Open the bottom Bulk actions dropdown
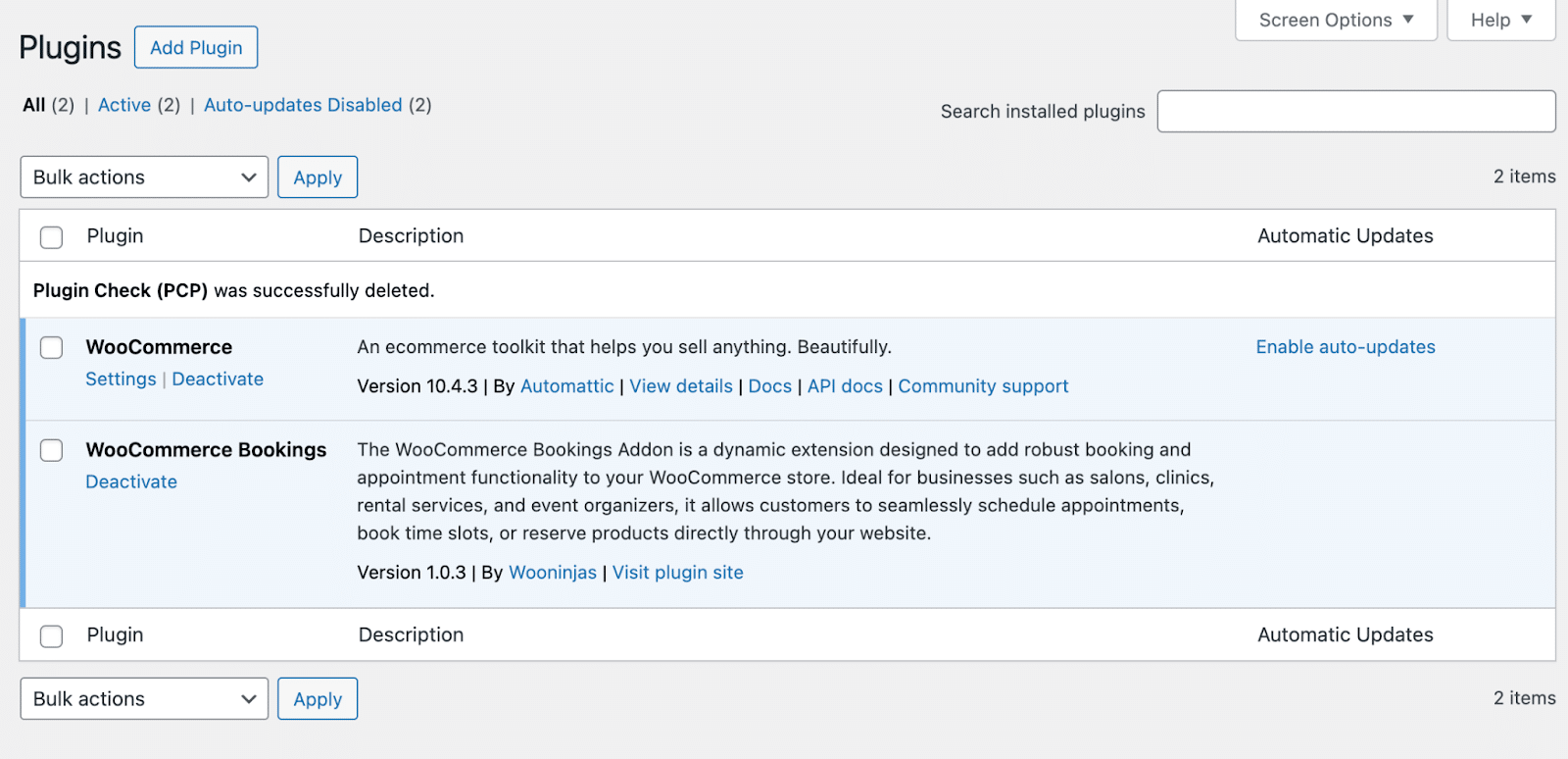The image size is (1568, 759). pyautogui.click(x=144, y=699)
